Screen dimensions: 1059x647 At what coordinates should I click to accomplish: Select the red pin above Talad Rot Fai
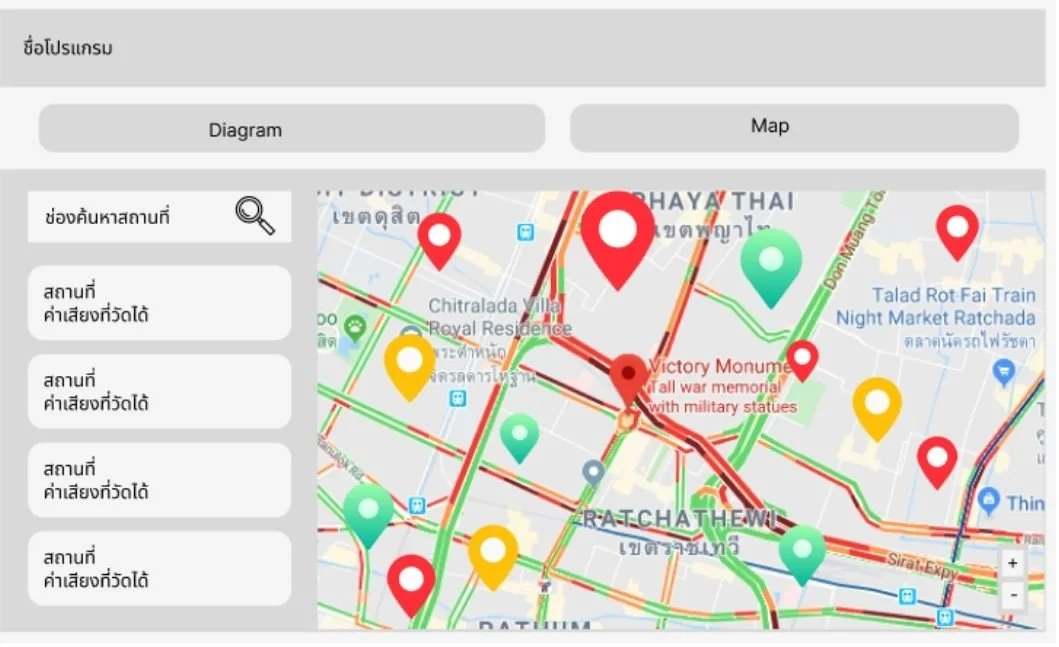tap(957, 233)
